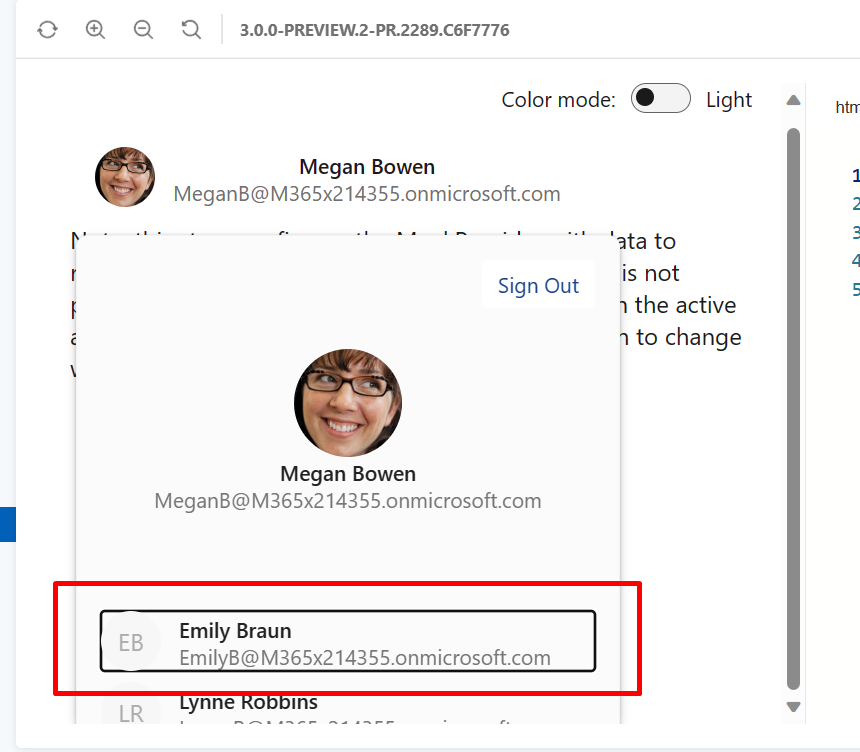Click the scroll-up arrow on the scrollbar

point(793,99)
